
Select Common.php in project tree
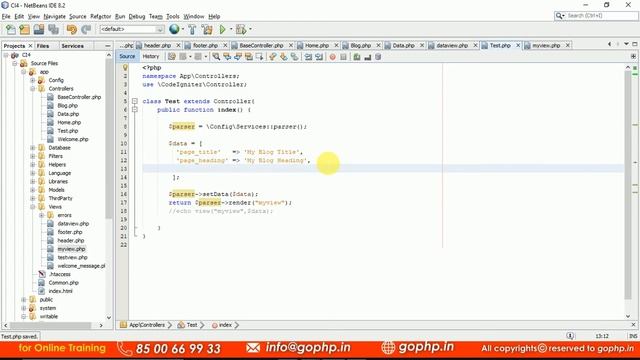point(63,283)
